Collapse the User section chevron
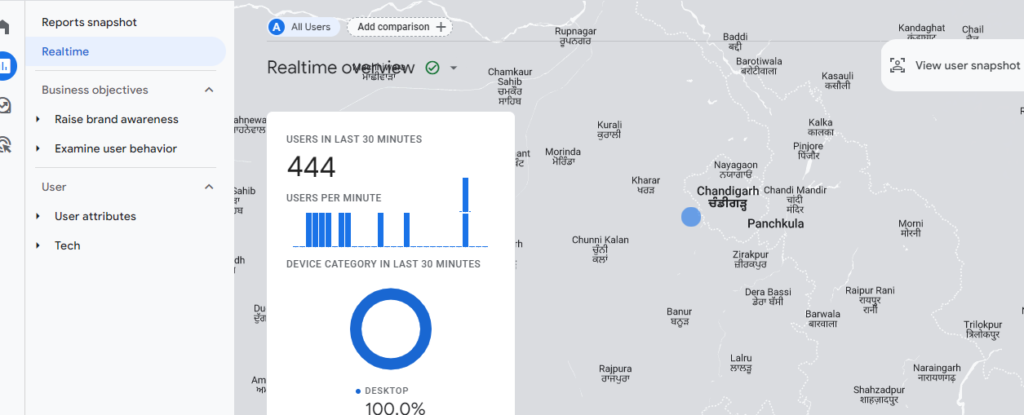Viewport: 1024px width, 415px height. pyautogui.click(x=209, y=187)
